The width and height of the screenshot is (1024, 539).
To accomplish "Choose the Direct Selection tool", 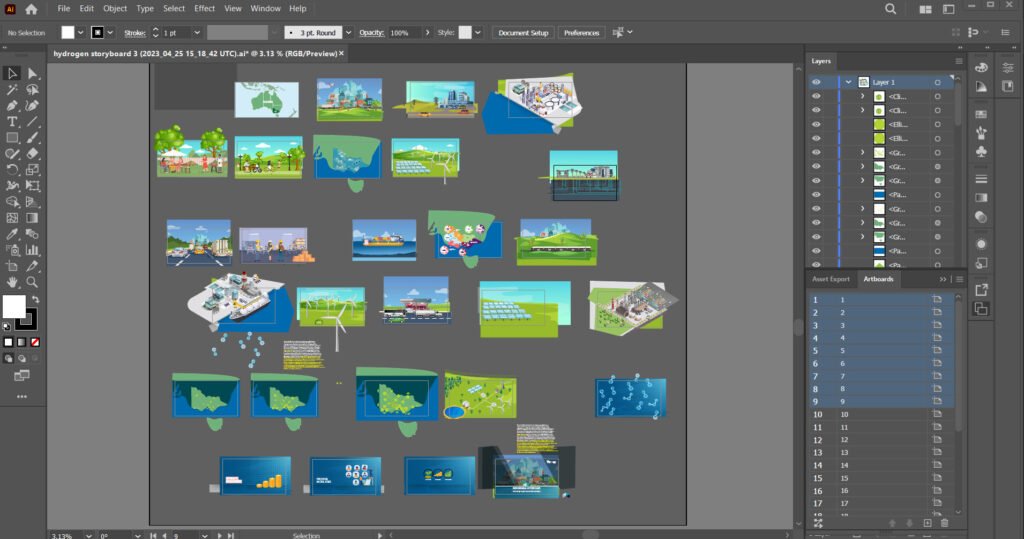I will point(32,73).
